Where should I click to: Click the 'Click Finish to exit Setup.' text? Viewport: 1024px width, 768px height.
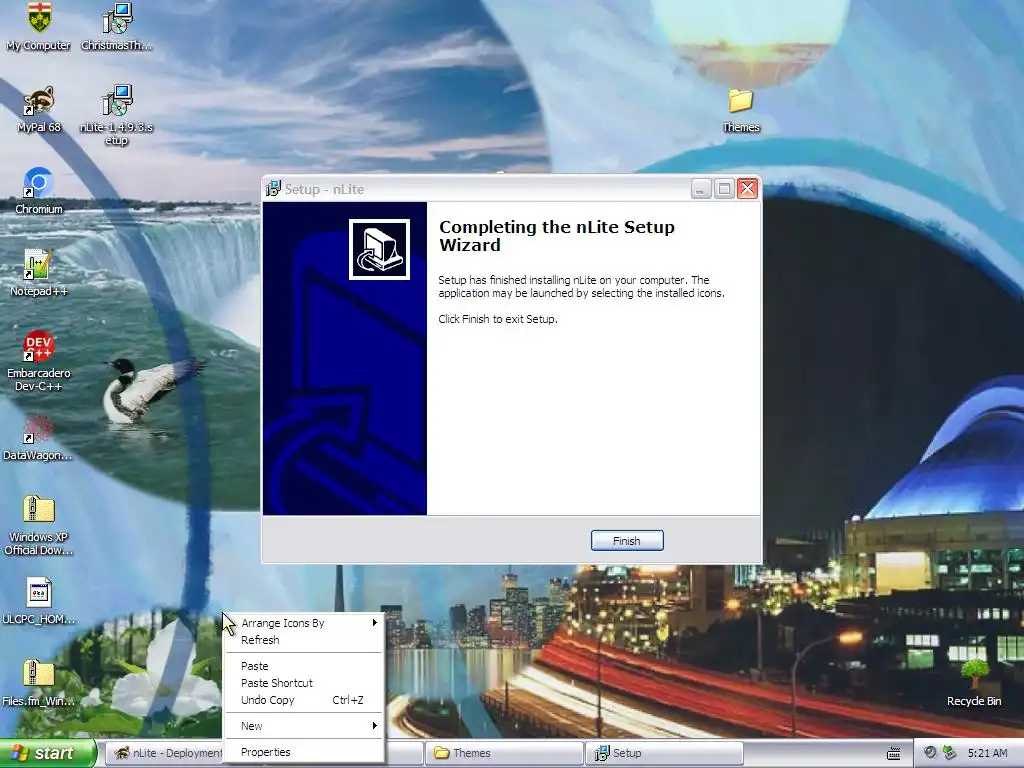[498, 319]
